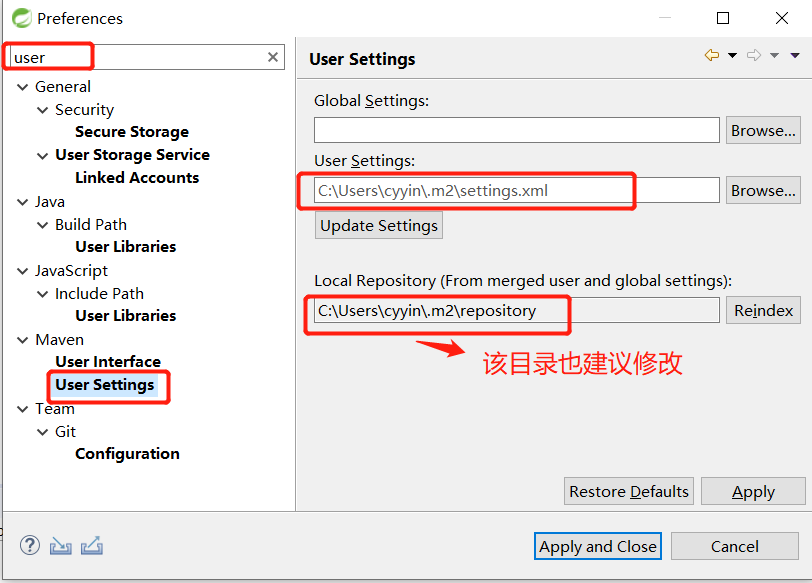Screen dimensions: 812x583
Task: Click the Local Repository path field
Action: [x=516, y=310]
